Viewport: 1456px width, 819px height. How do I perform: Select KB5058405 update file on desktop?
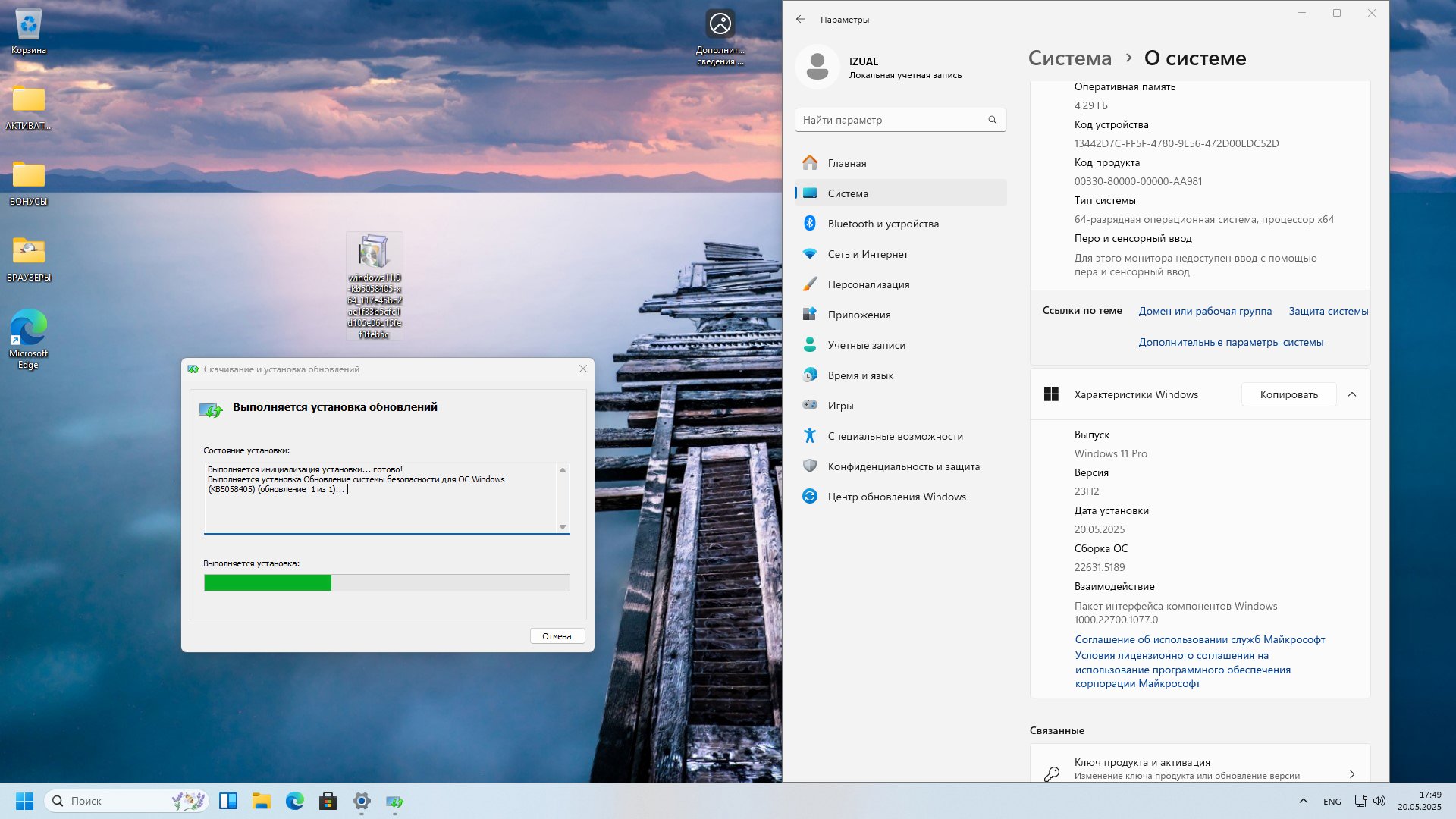375,286
